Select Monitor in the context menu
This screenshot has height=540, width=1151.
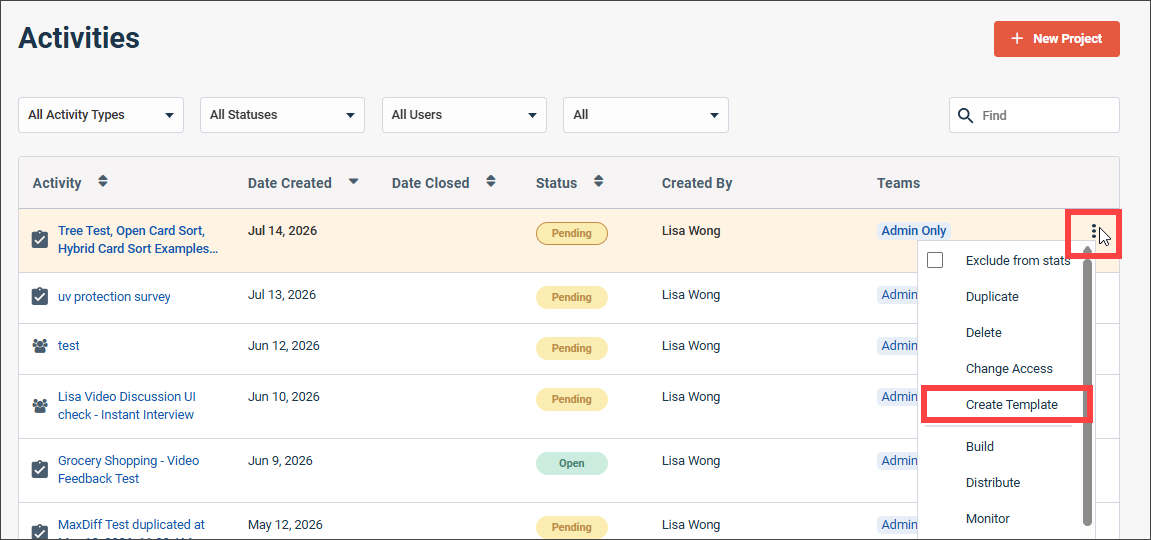pyautogui.click(x=987, y=518)
